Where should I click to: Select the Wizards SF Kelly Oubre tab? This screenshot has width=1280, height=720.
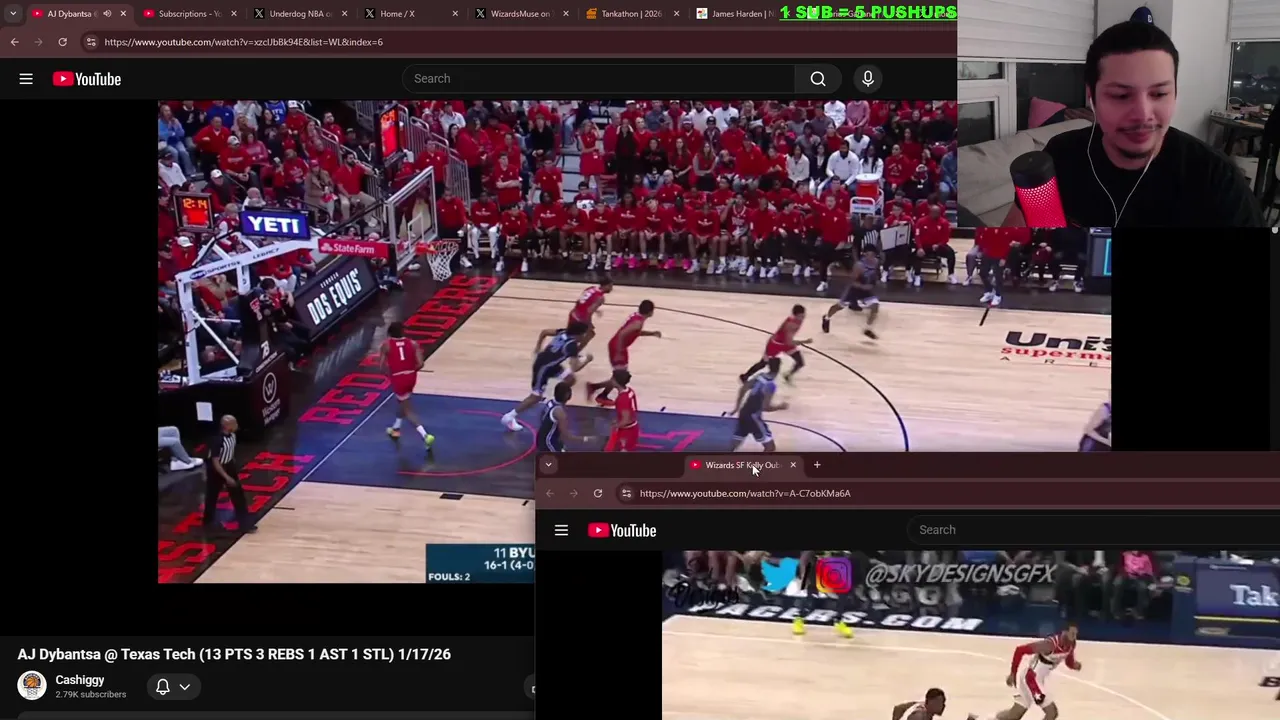740,465
